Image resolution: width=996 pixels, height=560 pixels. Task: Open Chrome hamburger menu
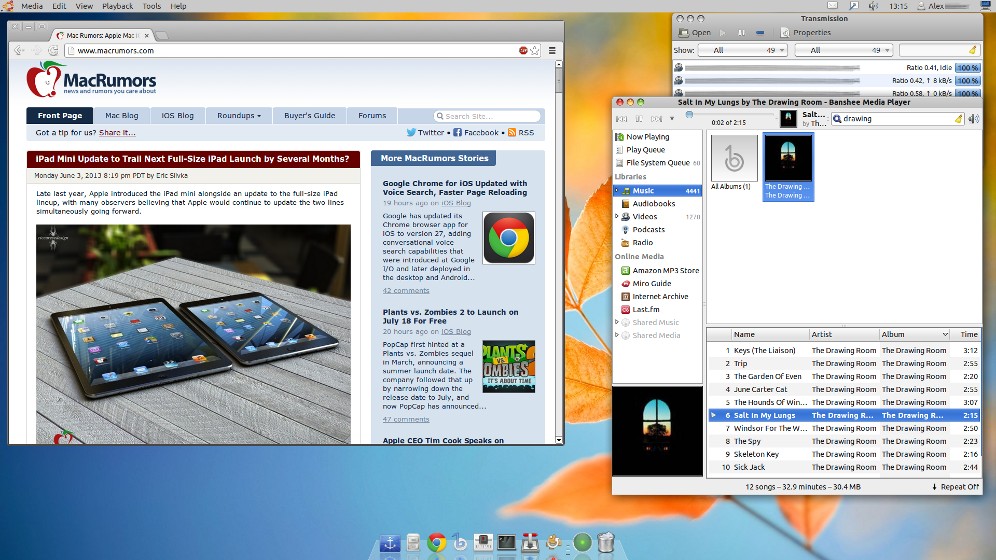[x=552, y=50]
